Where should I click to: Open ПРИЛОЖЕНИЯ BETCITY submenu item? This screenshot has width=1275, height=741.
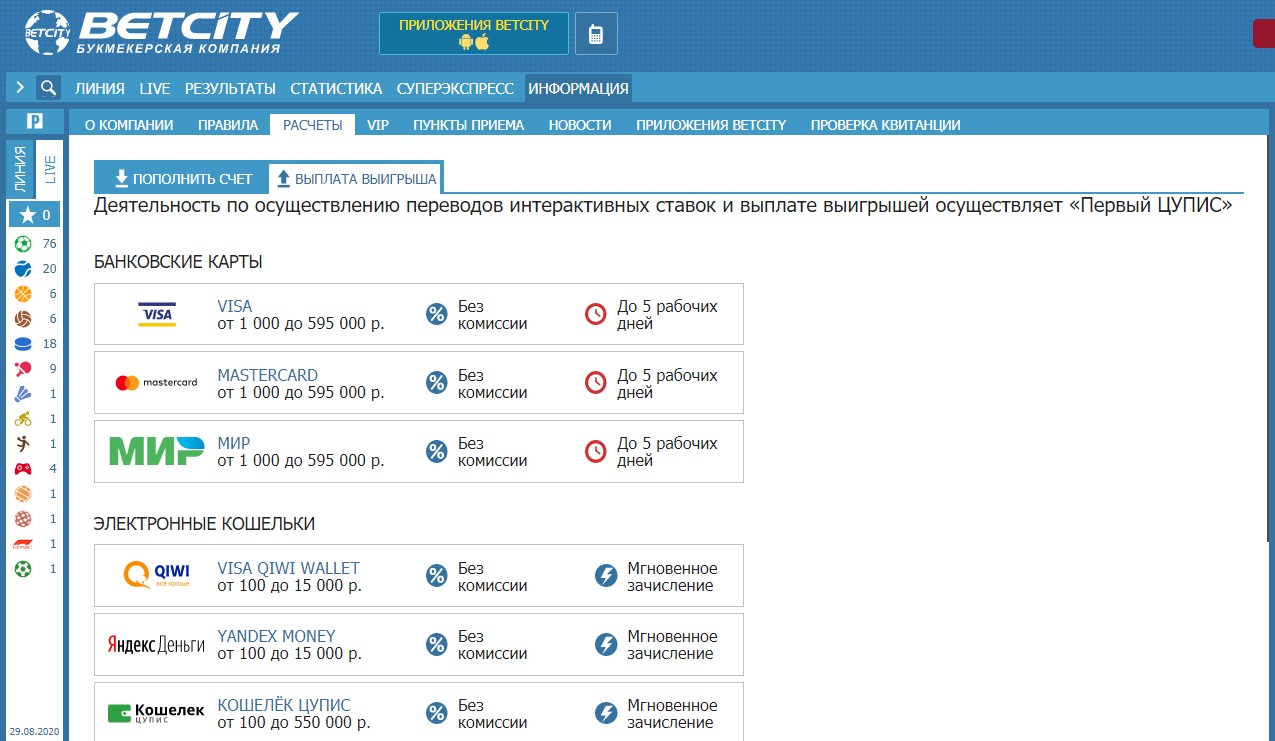click(711, 125)
